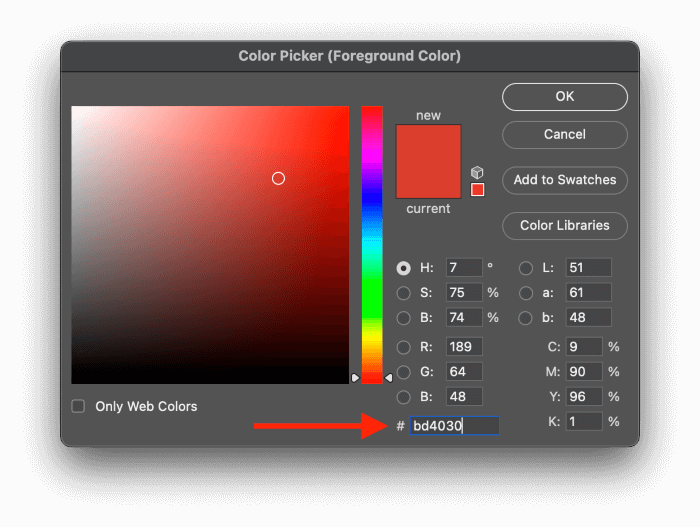Select the R red radio button
The image size is (700, 527).
(404, 347)
